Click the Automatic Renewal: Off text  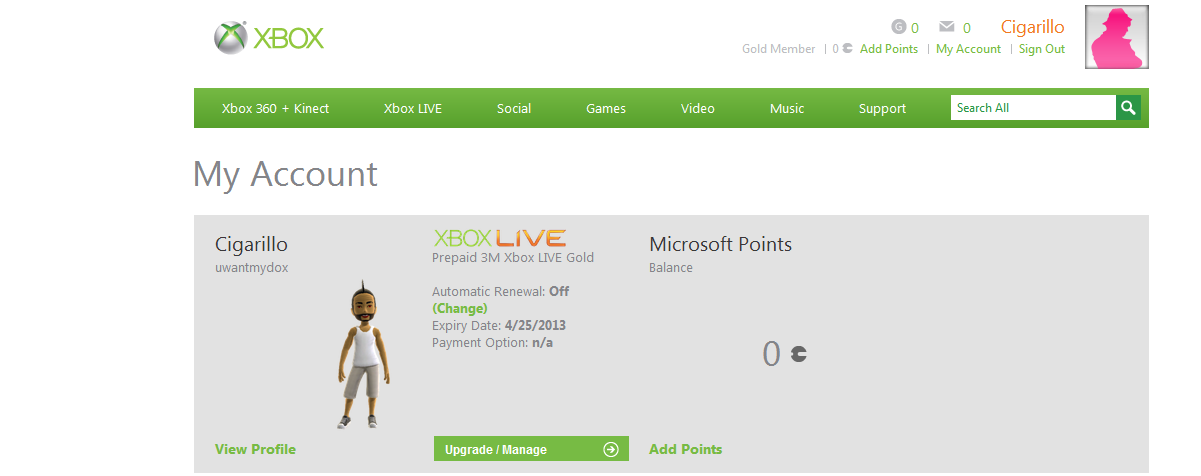click(x=500, y=291)
